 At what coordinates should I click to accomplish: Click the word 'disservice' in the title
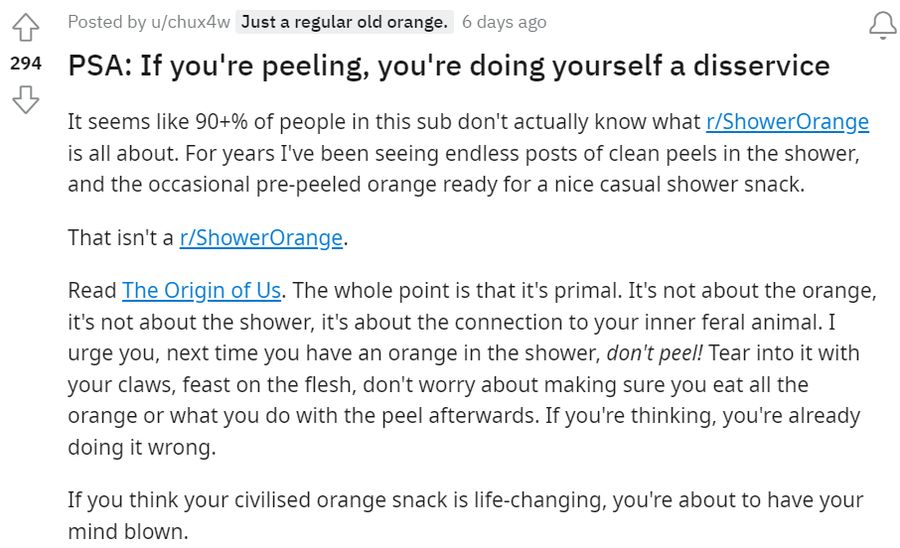(x=761, y=65)
